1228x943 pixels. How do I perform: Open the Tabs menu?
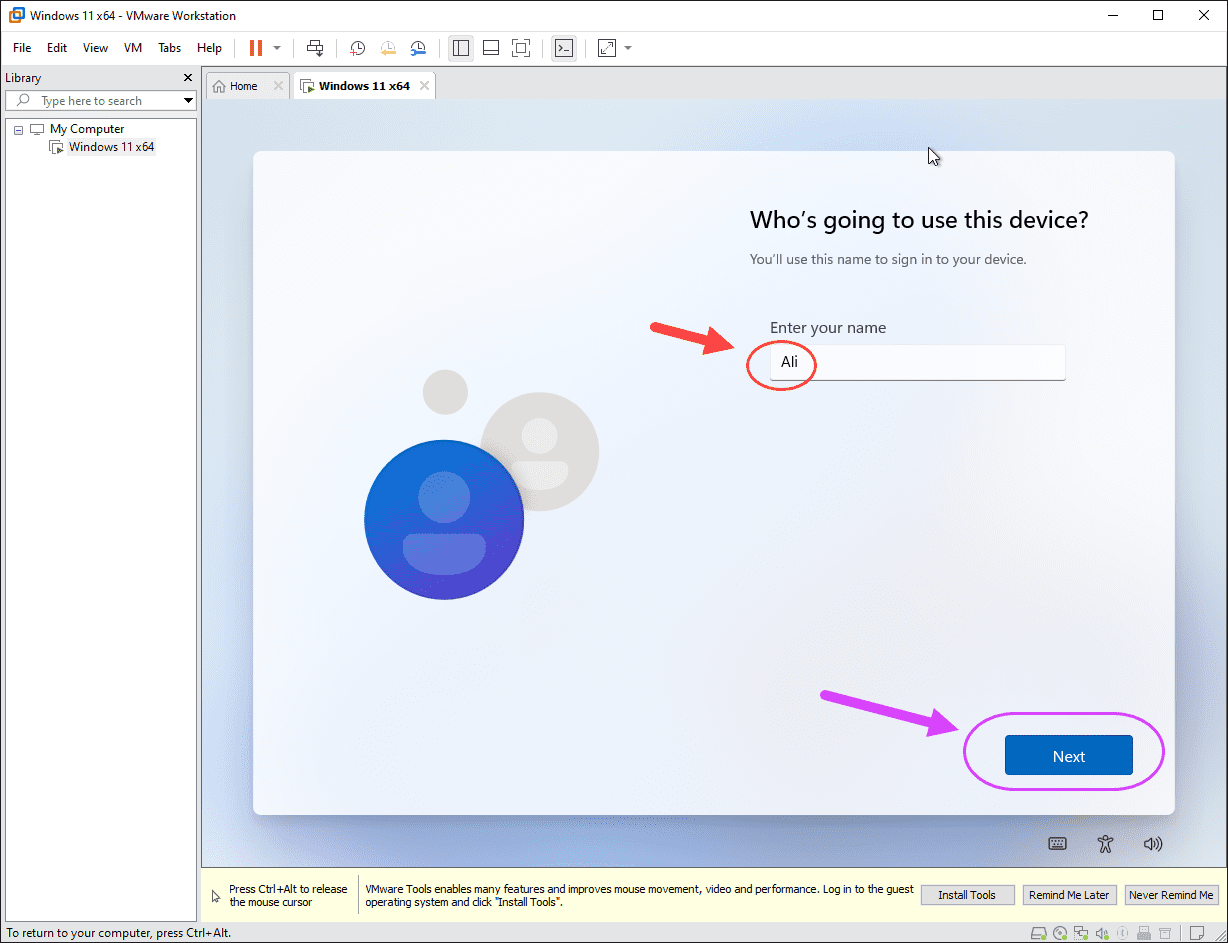170,48
